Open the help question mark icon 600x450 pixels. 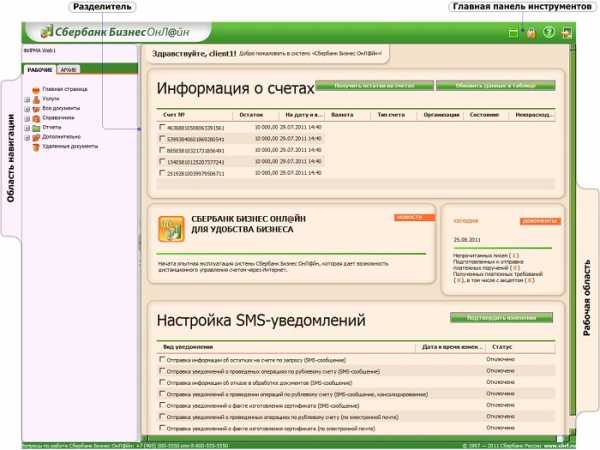[548, 33]
